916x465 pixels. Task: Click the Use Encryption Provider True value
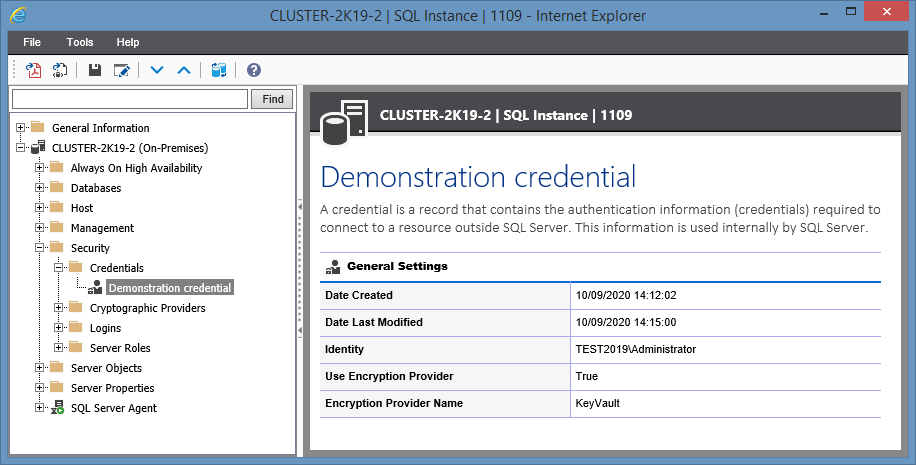587,376
